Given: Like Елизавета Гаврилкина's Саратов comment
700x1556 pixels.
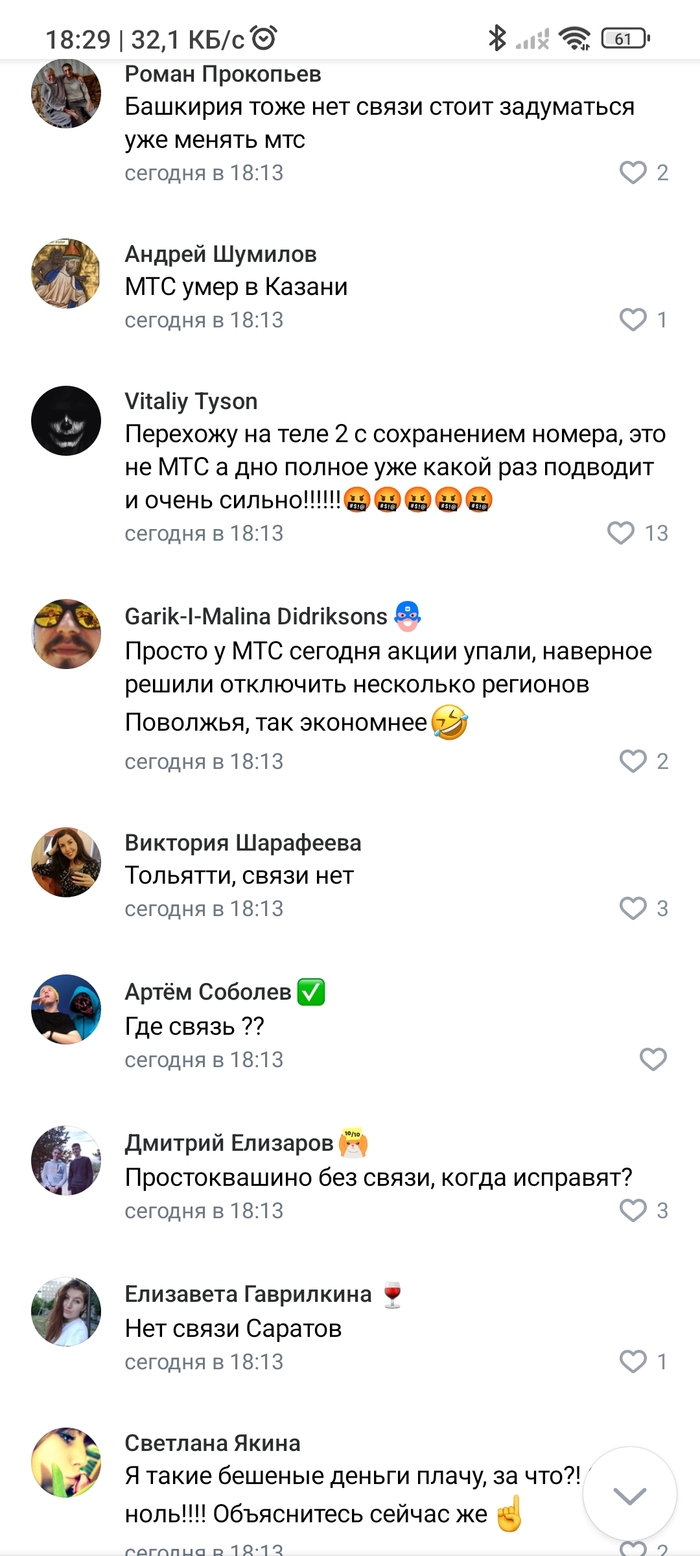Looking at the screenshot, I should click(633, 1361).
